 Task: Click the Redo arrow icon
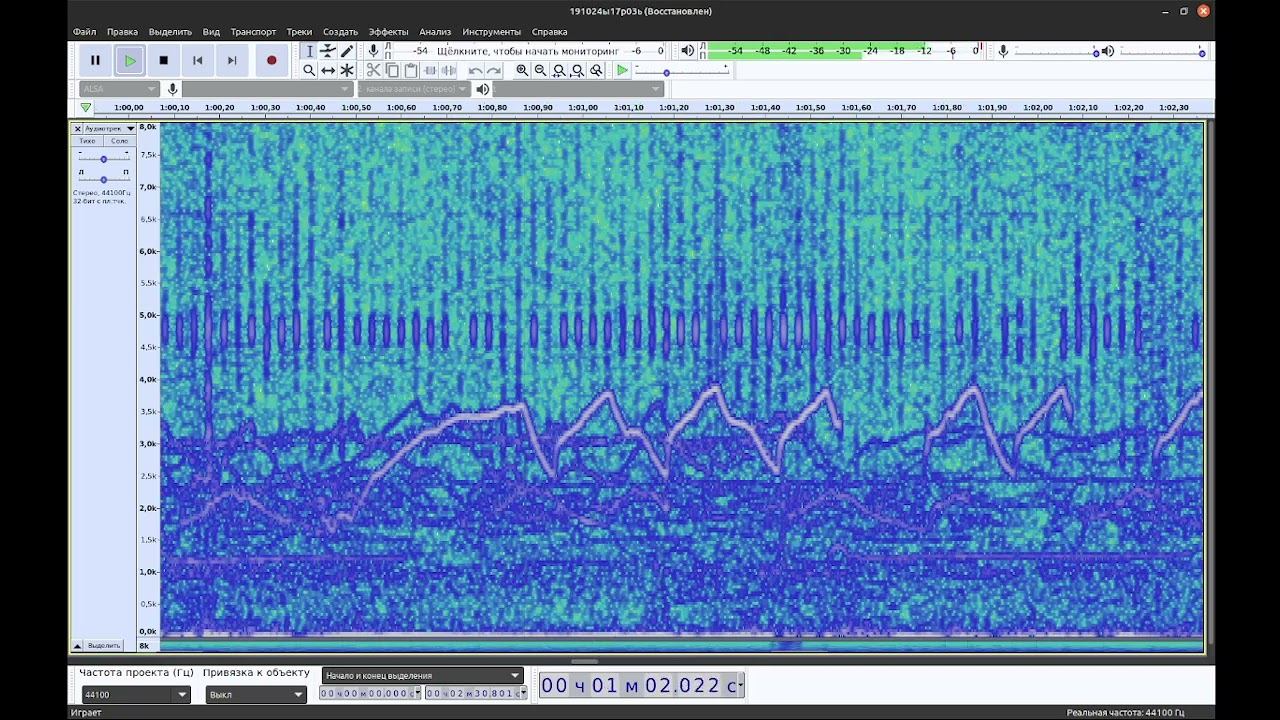pos(494,70)
